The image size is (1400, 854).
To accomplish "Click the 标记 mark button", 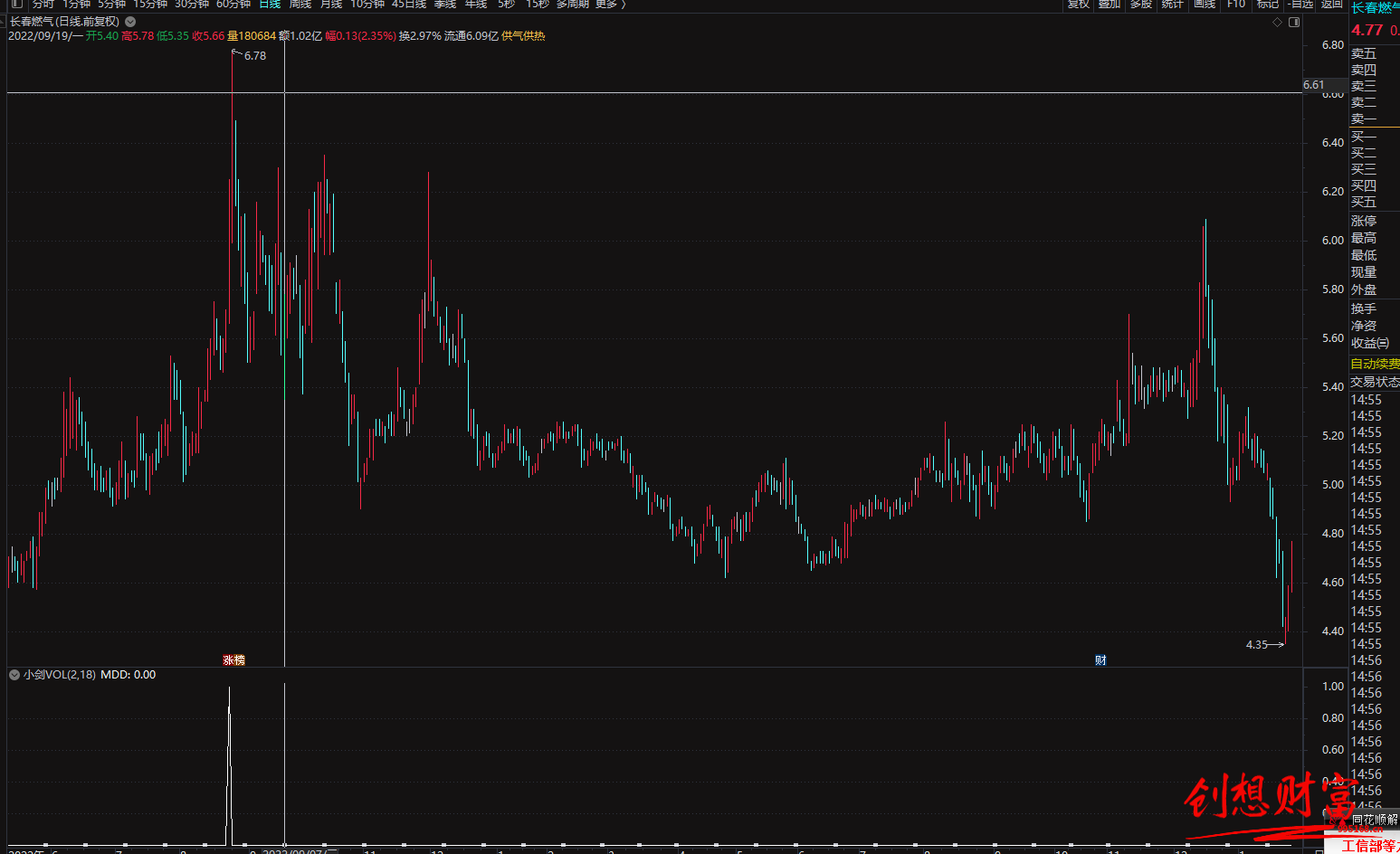I will 1268,5.
